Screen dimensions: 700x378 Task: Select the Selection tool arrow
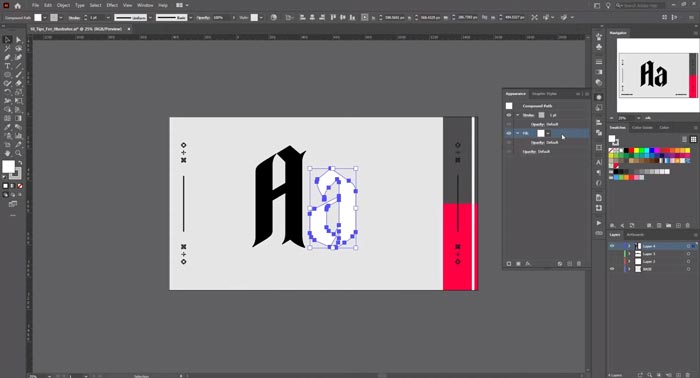pos(7,40)
